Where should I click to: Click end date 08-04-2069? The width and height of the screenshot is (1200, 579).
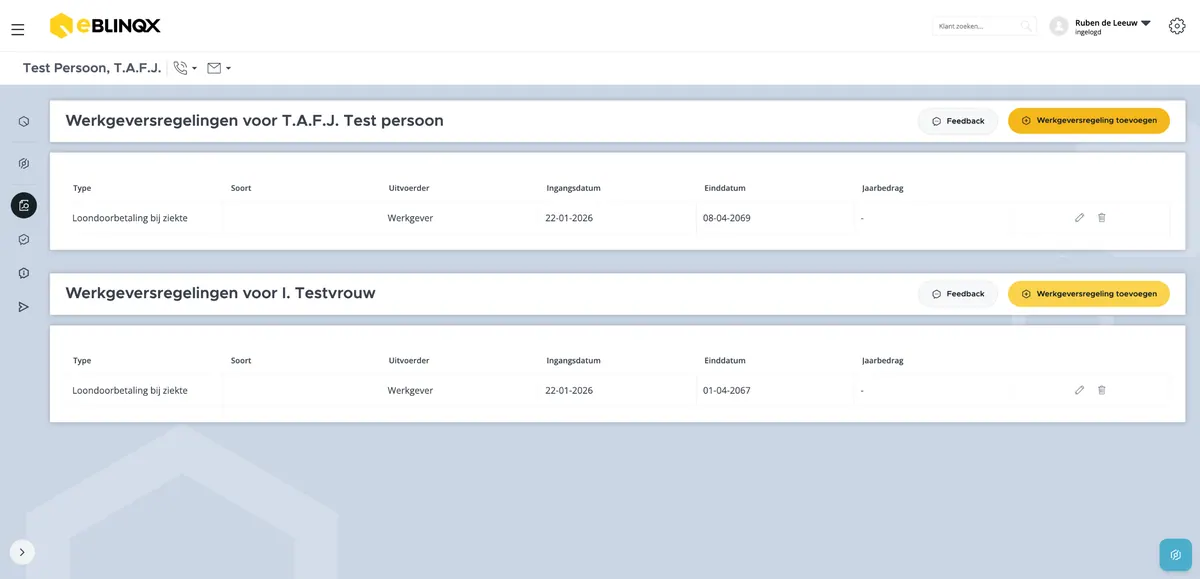click(727, 217)
